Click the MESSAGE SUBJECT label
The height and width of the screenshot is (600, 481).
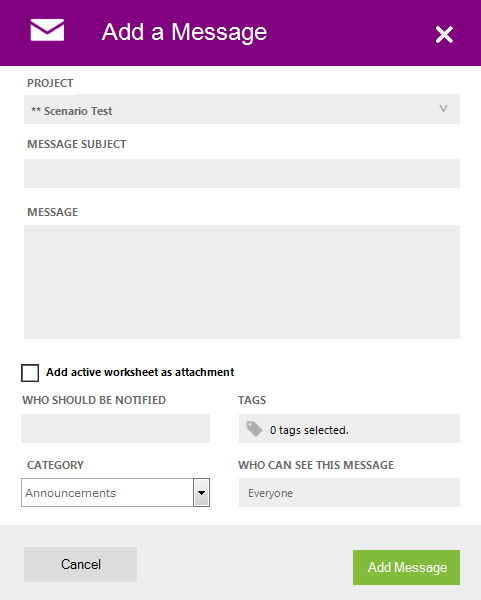(x=77, y=144)
